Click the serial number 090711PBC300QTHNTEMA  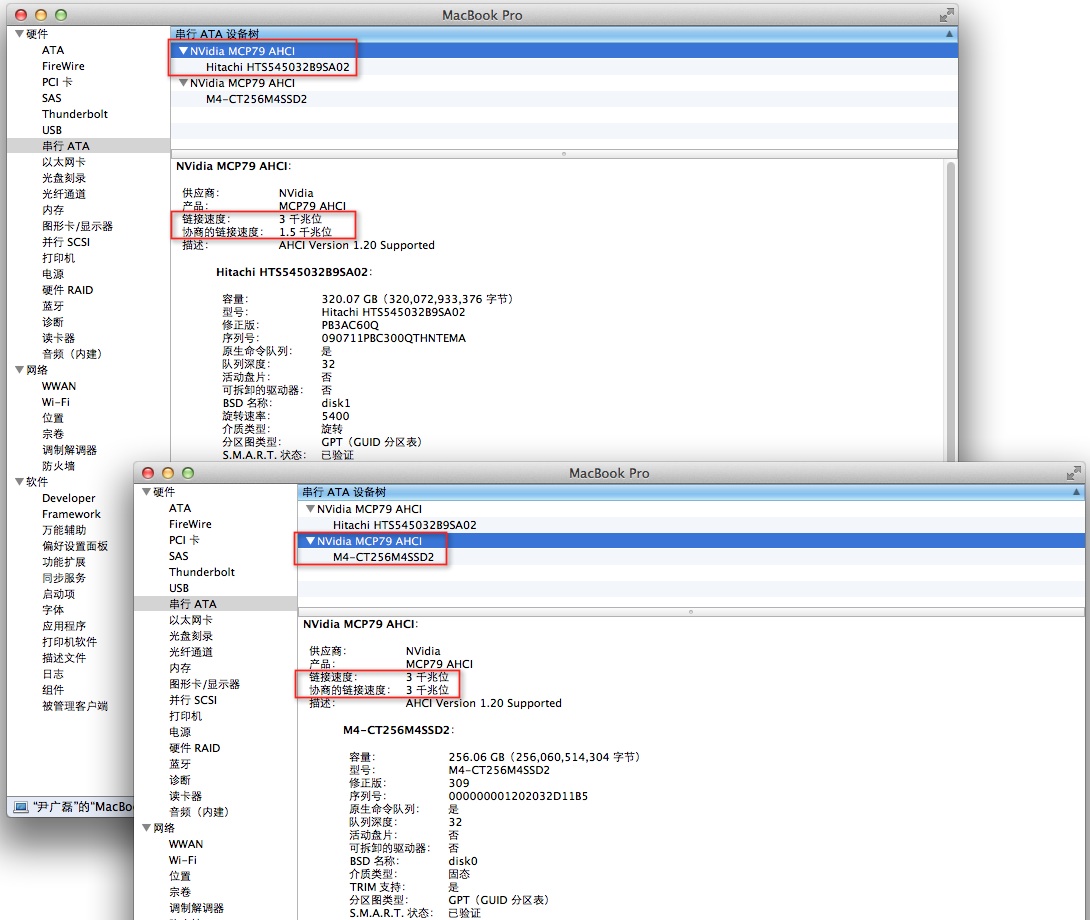click(393, 338)
